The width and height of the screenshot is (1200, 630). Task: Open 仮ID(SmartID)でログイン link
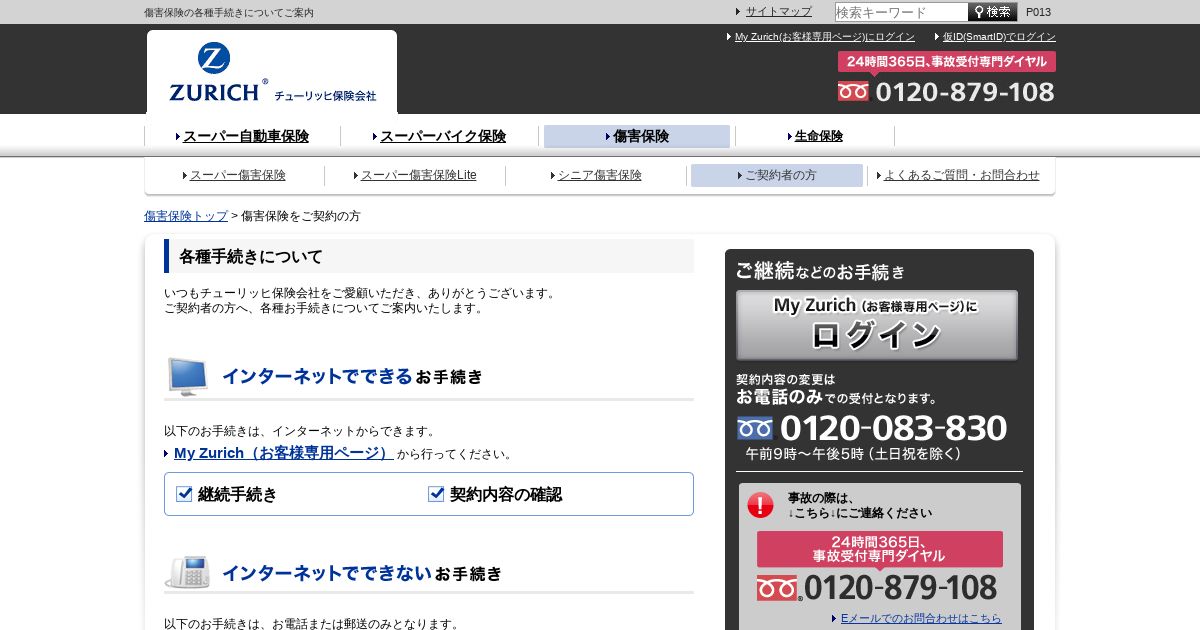pos(999,37)
